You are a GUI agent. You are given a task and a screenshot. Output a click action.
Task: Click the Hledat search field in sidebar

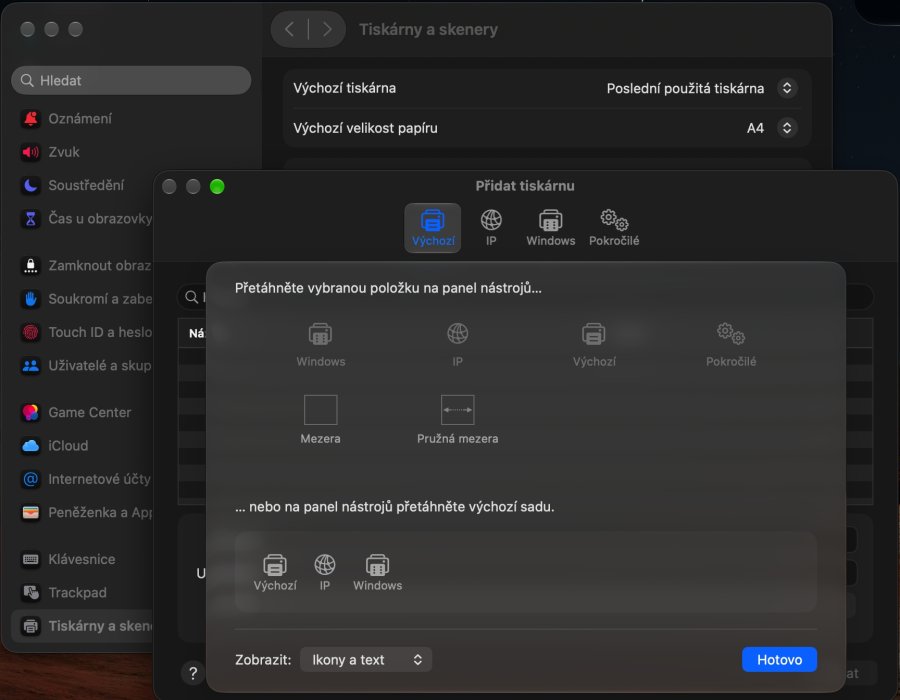pos(131,80)
